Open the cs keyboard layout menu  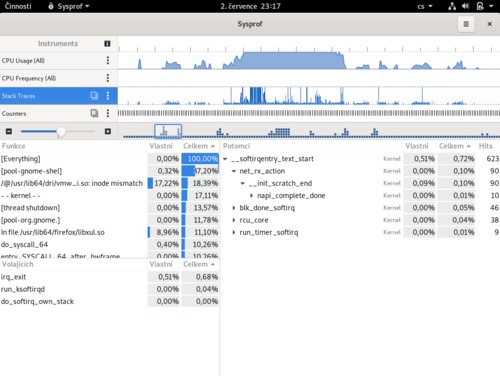pyautogui.click(x=425, y=6)
